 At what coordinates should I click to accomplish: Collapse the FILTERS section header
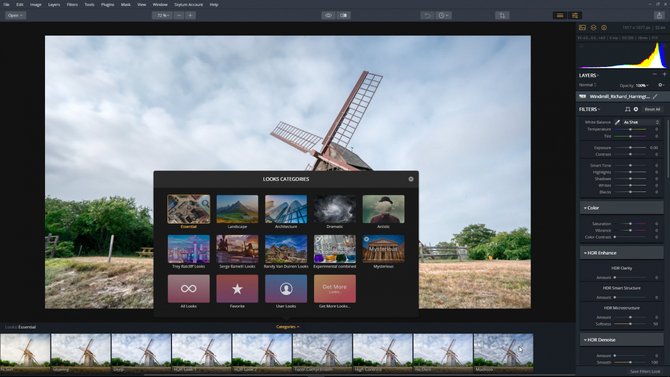click(589, 109)
